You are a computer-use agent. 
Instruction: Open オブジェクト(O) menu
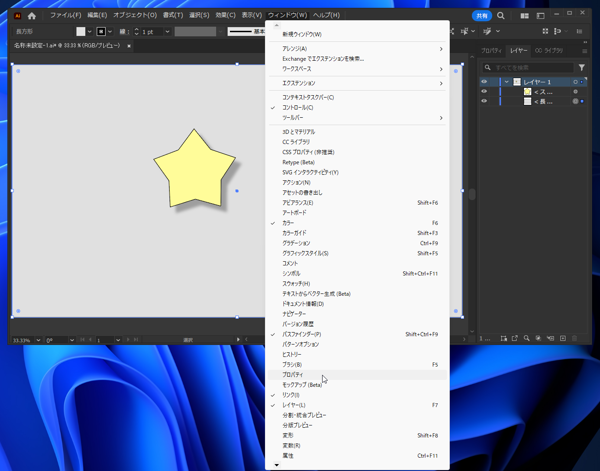(135, 15)
